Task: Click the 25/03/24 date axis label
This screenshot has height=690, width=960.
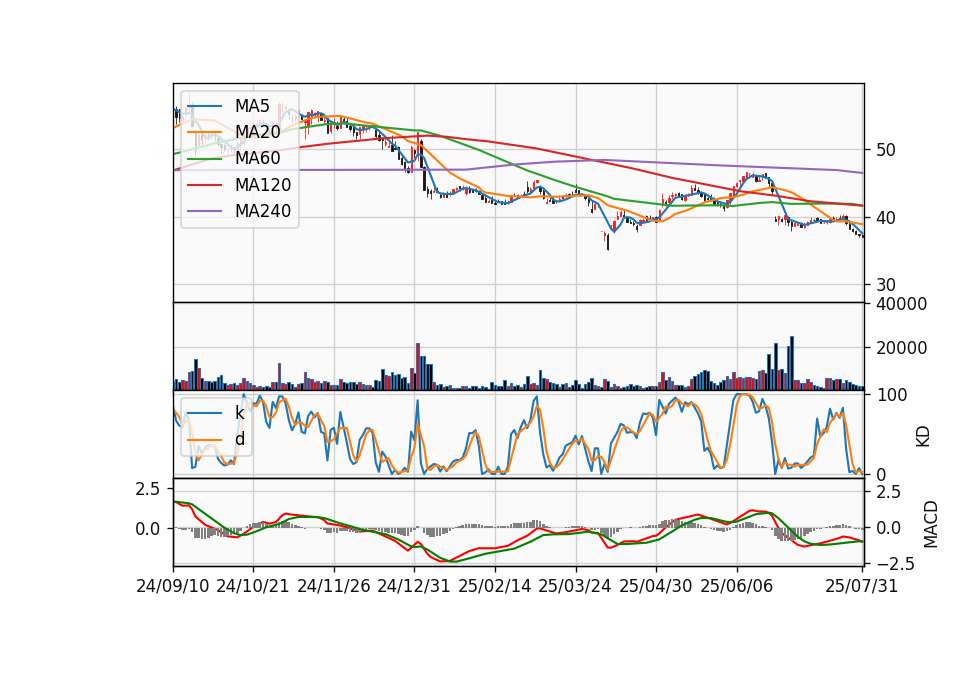Action: (575, 586)
